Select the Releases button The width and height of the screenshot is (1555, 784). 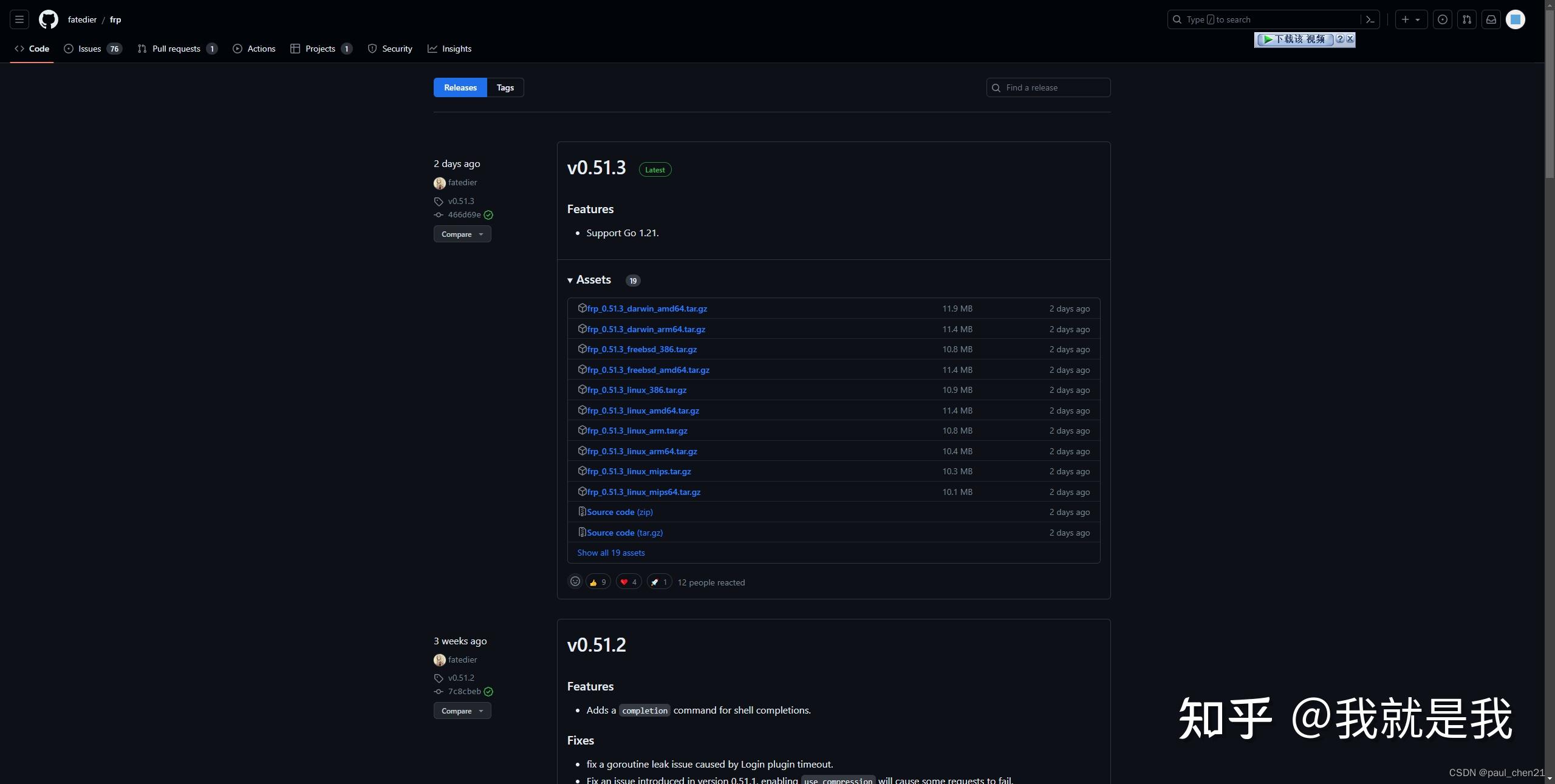coord(460,87)
